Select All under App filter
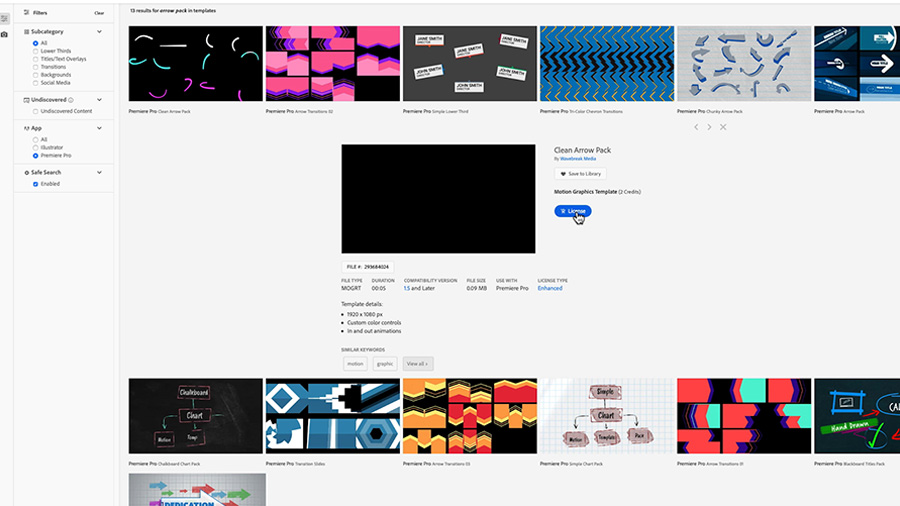The width and height of the screenshot is (900, 506). coord(36,139)
